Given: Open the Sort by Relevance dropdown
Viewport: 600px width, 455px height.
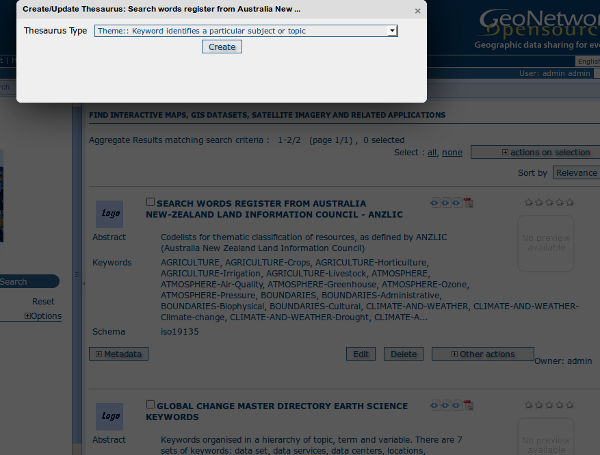Looking at the screenshot, I should coord(576,173).
